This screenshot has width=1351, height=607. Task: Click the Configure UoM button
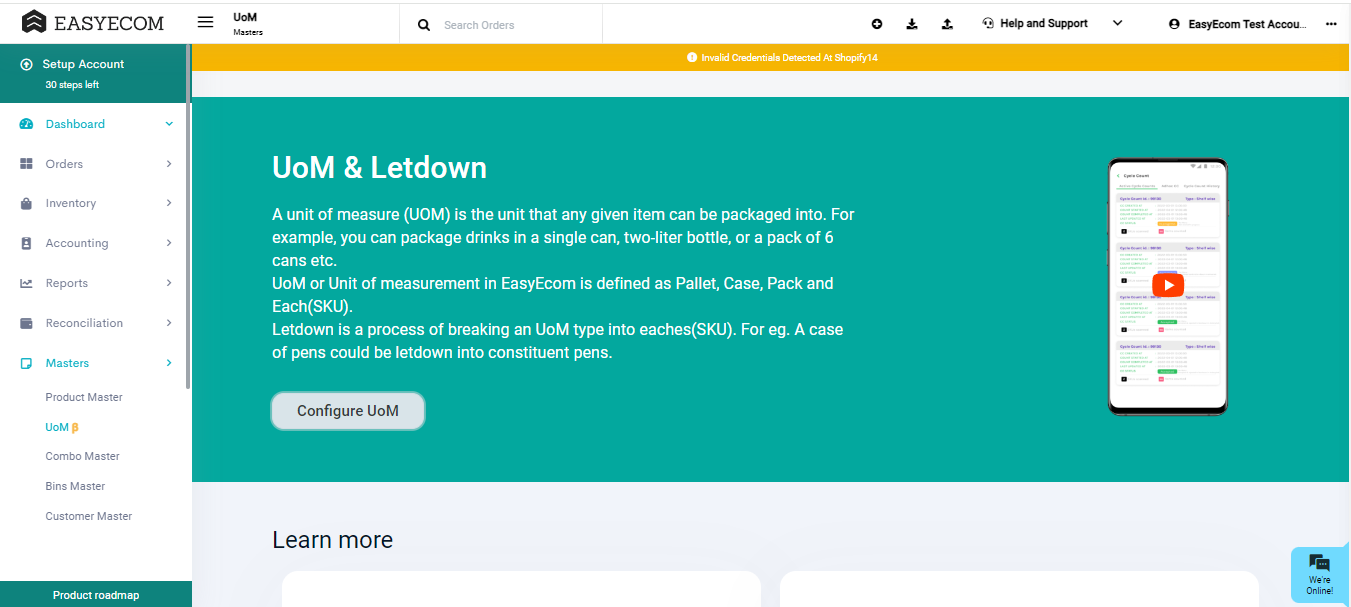[x=348, y=411]
